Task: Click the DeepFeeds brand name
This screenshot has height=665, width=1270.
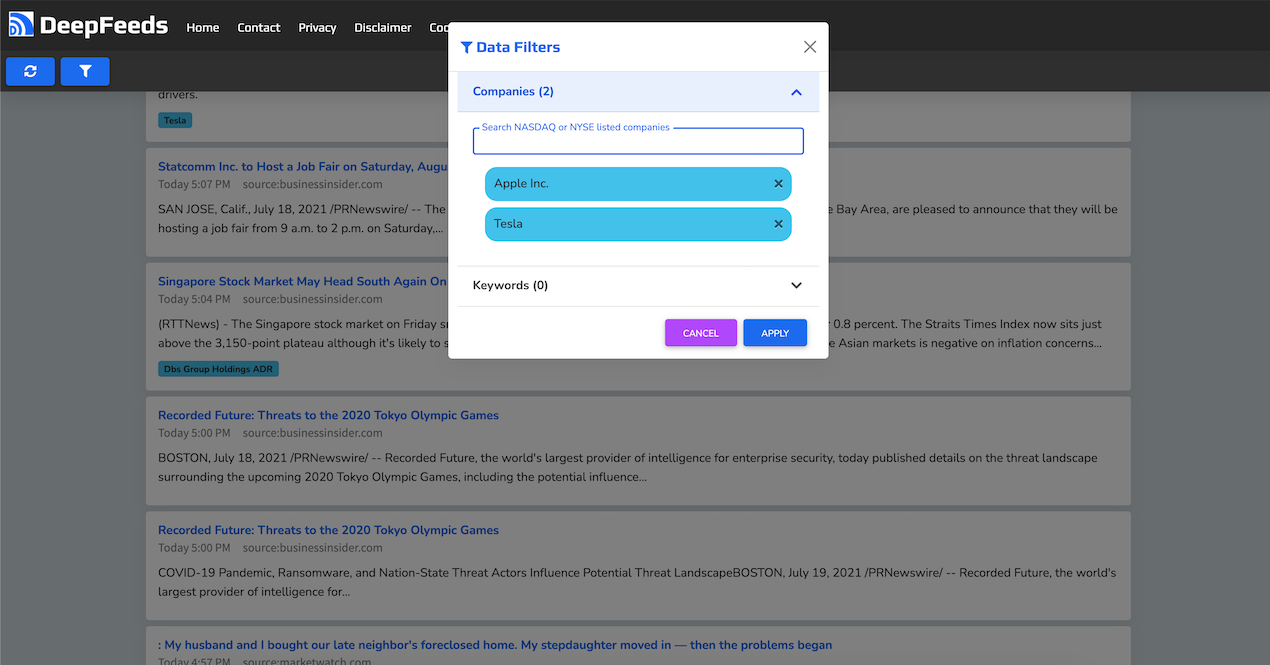Action: click(x=104, y=26)
